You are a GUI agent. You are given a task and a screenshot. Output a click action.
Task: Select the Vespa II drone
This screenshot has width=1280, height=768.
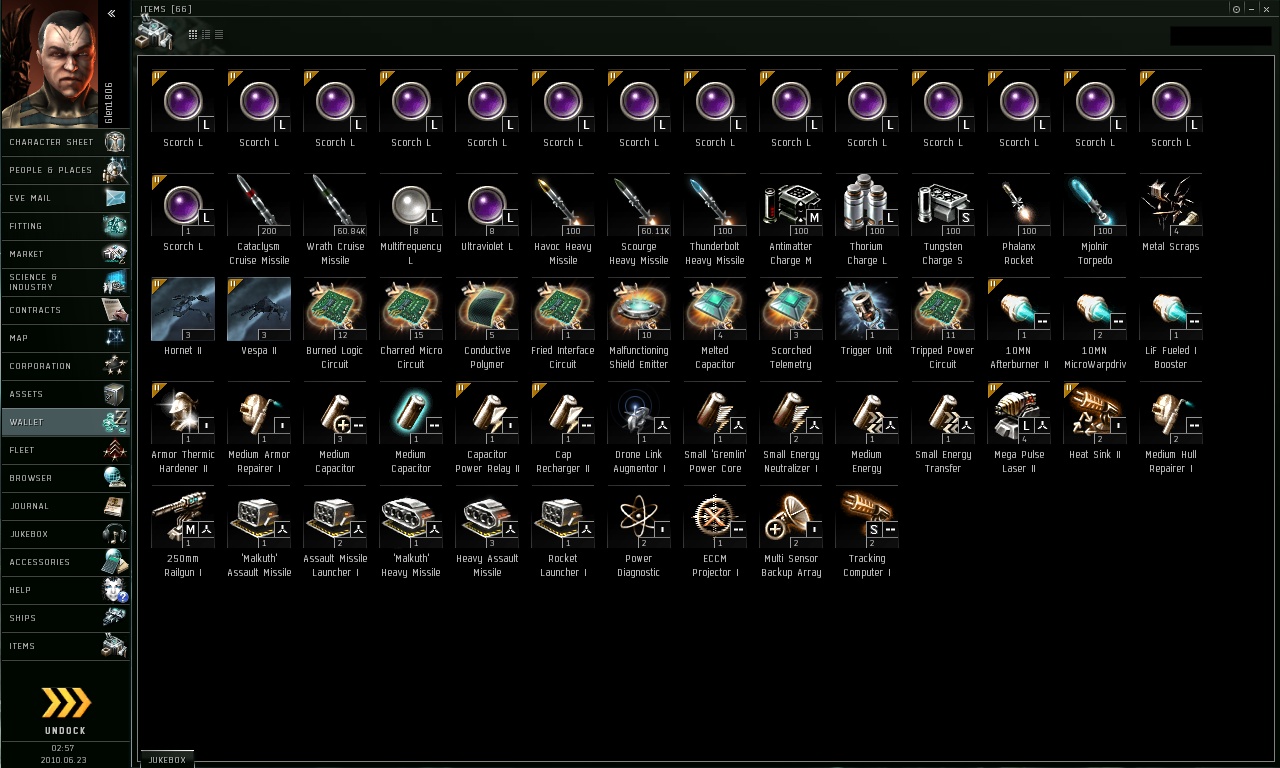point(259,317)
